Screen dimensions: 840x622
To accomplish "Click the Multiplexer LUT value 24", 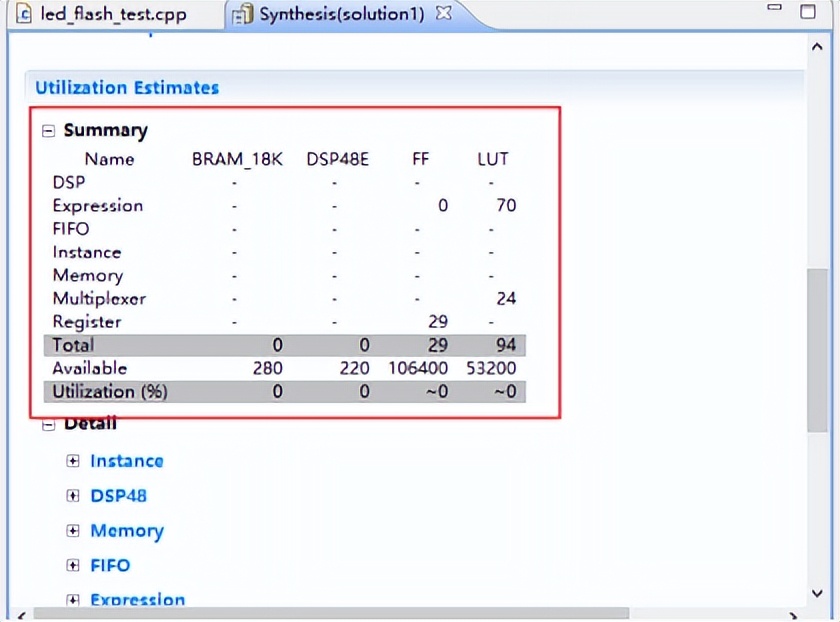I will pyautogui.click(x=506, y=298).
